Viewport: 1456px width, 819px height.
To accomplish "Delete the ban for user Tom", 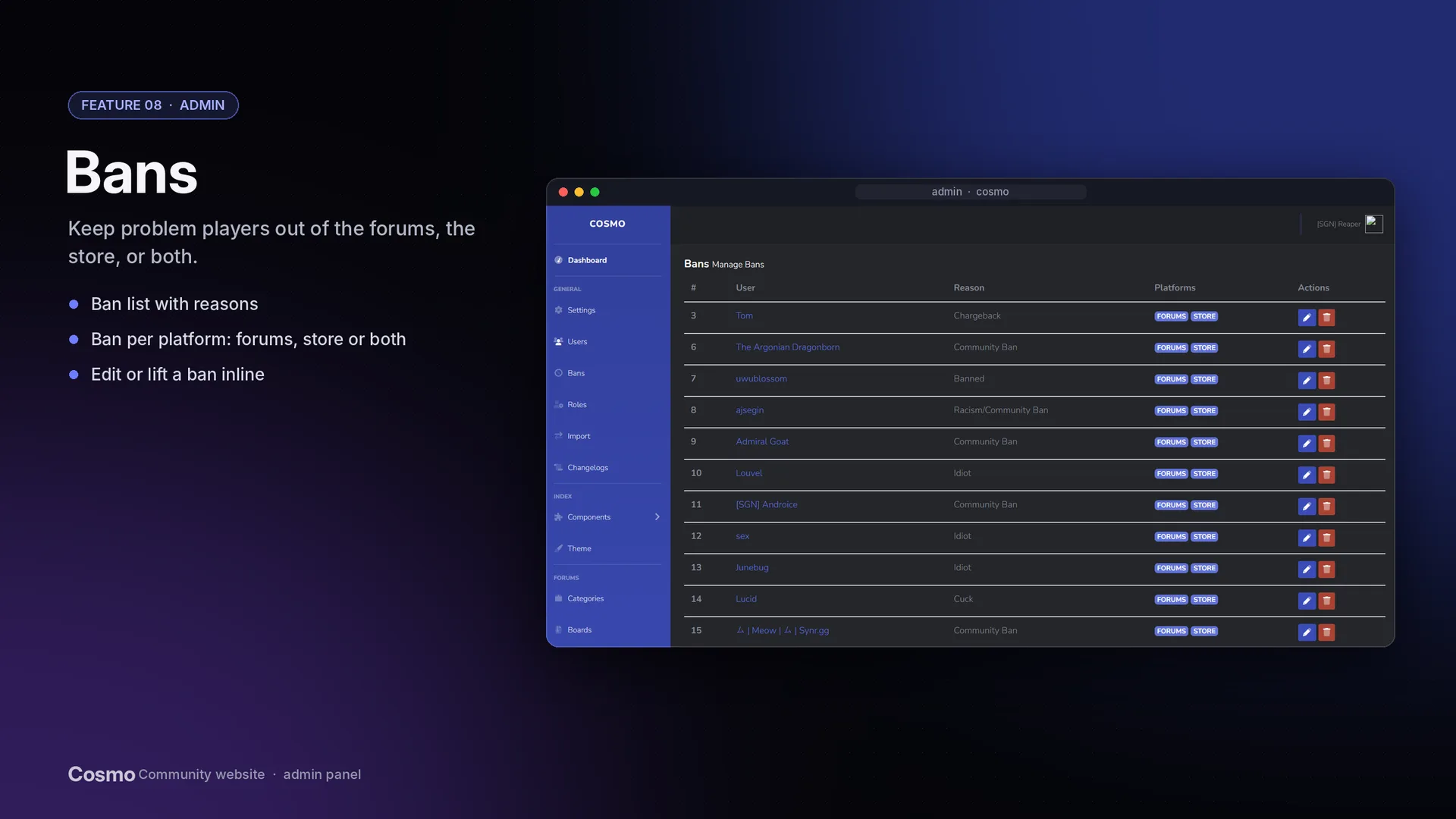I will (1326, 318).
